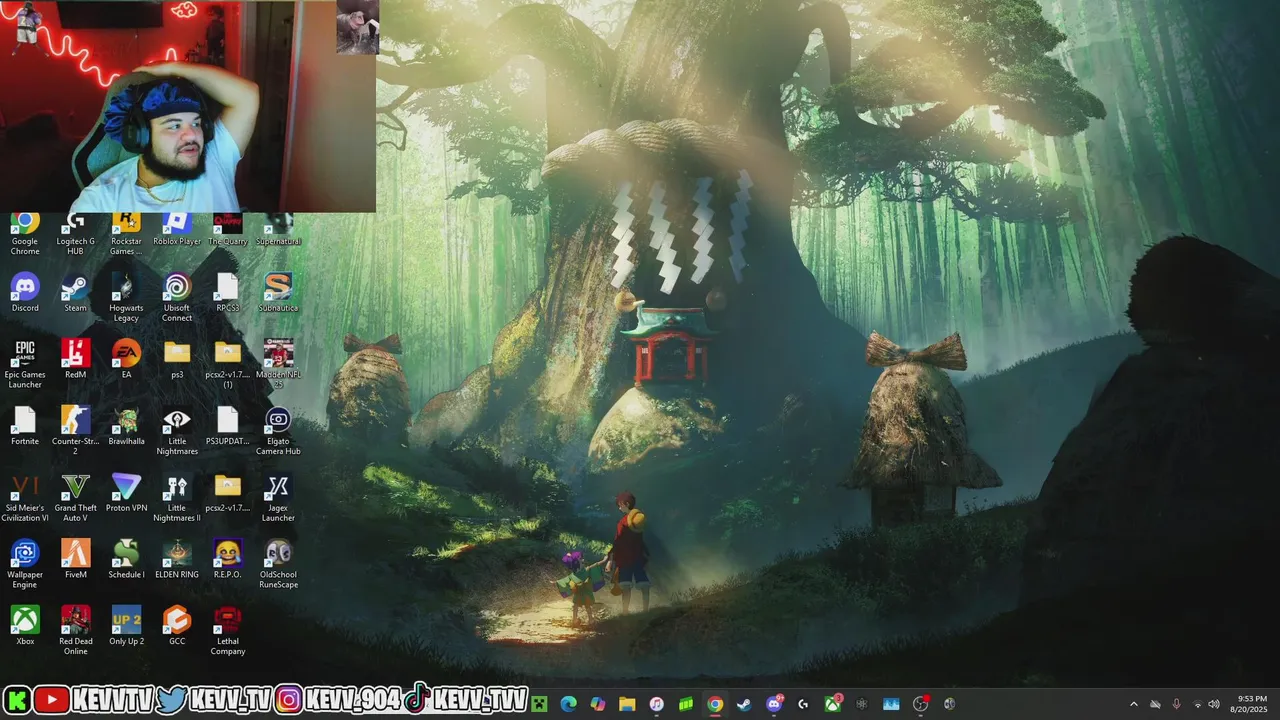Launch Sid Meier's Civilization VI shortcut
The width and height of the screenshot is (1280, 720).
(25, 498)
